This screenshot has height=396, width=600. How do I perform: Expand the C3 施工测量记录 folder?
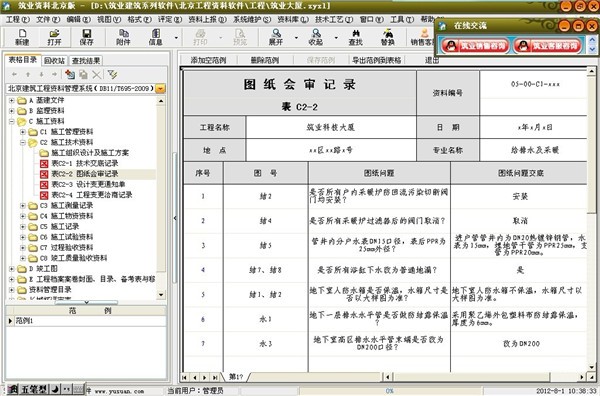[x=23, y=206]
